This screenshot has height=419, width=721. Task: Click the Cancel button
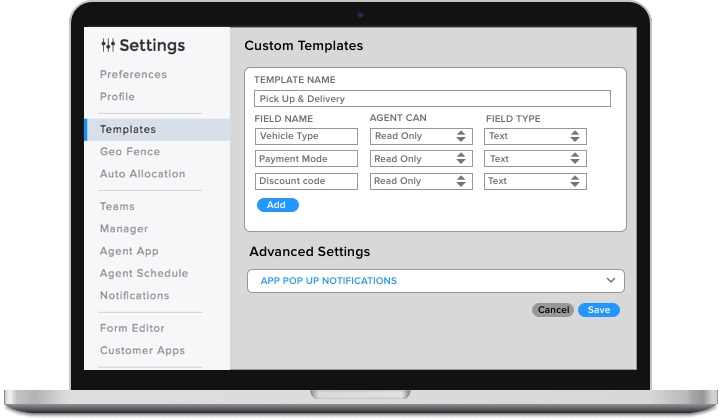[553, 310]
